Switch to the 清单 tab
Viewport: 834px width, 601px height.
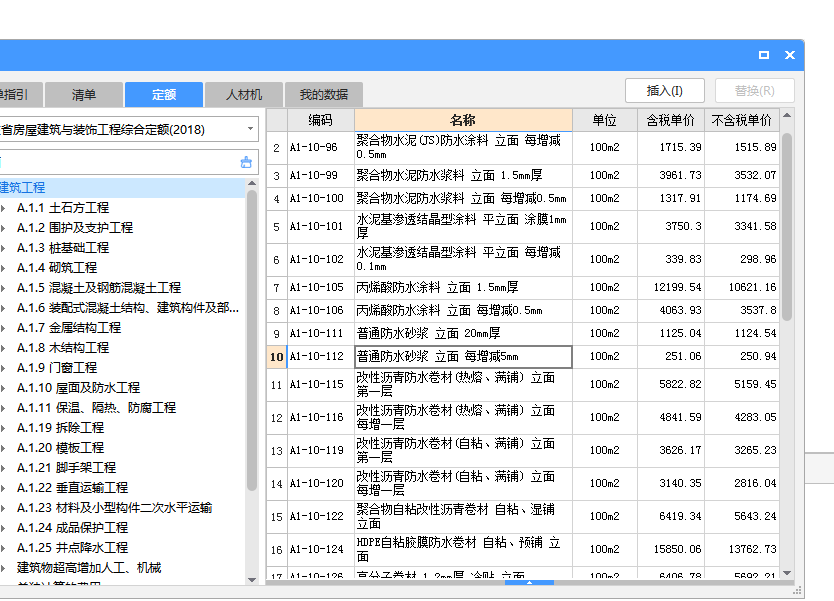(x=84, y=95)
